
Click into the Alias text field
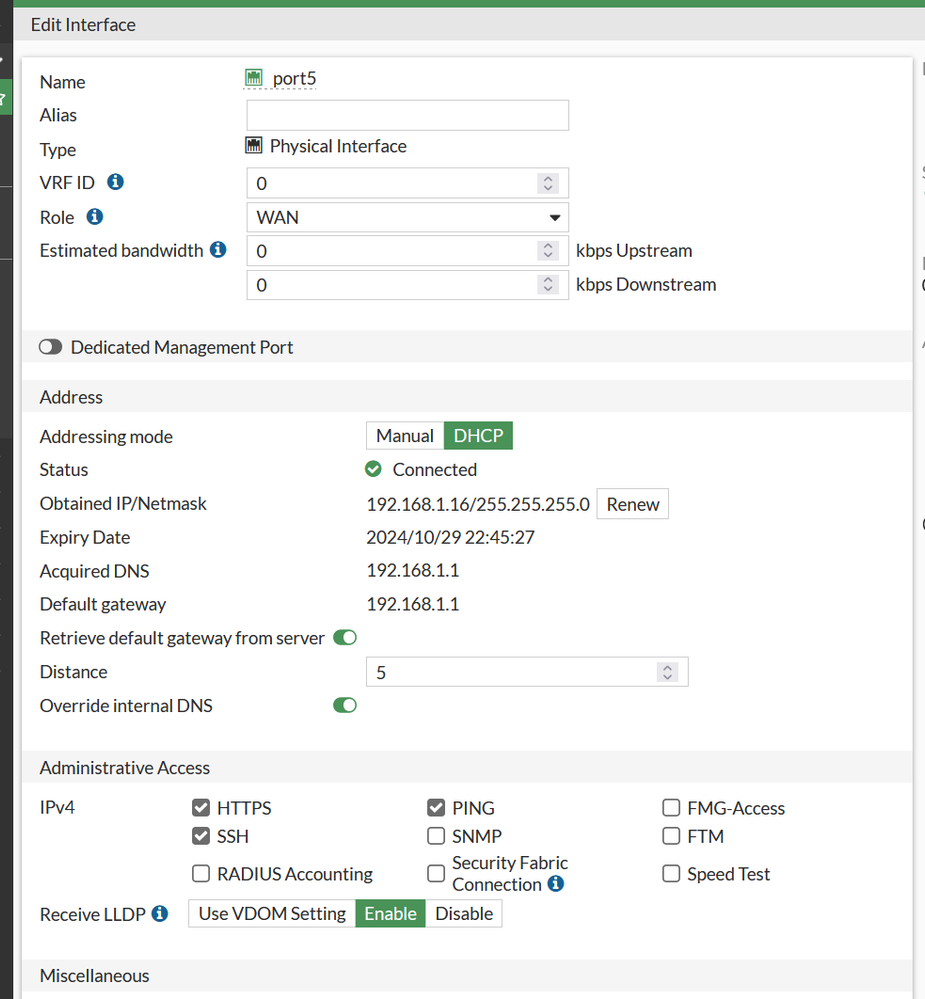407,115
